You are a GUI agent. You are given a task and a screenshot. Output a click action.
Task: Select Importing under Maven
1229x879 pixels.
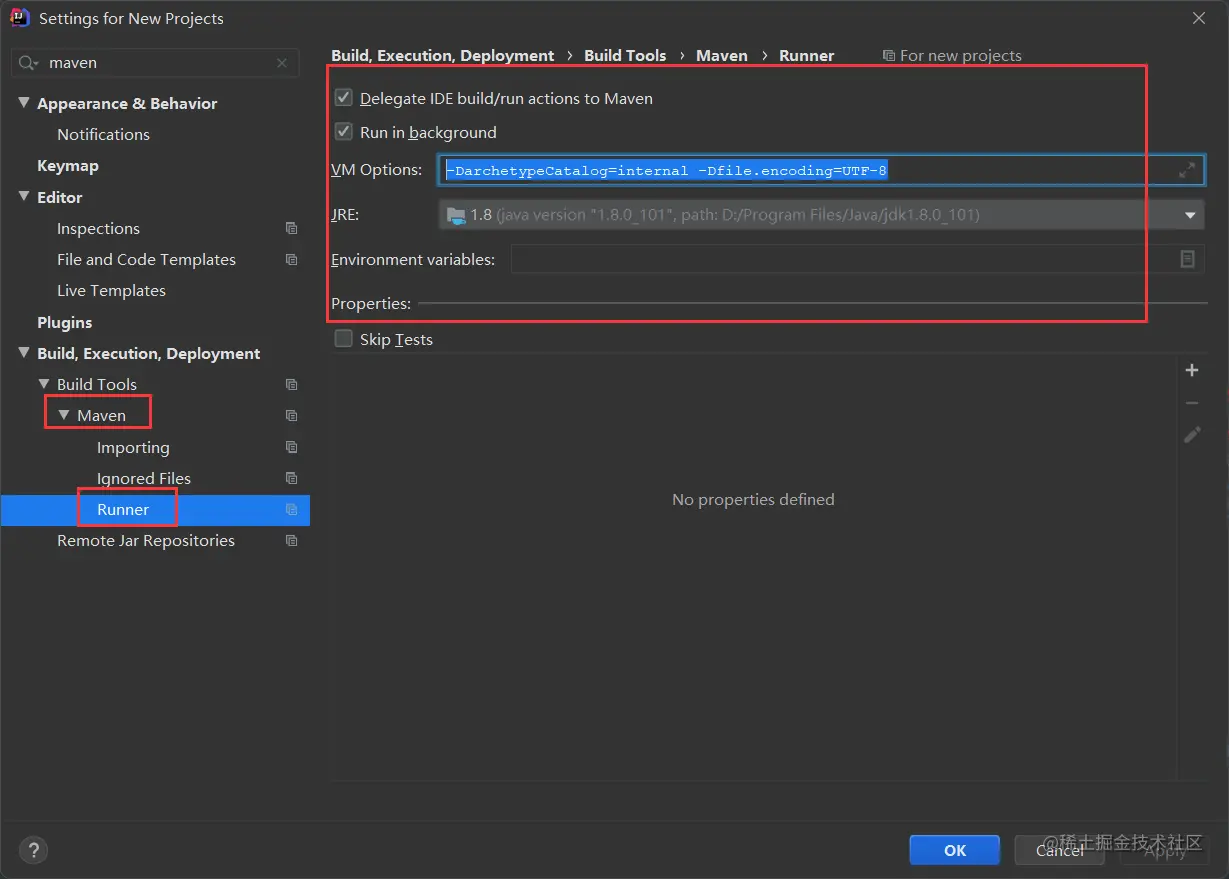coord(133,448)
